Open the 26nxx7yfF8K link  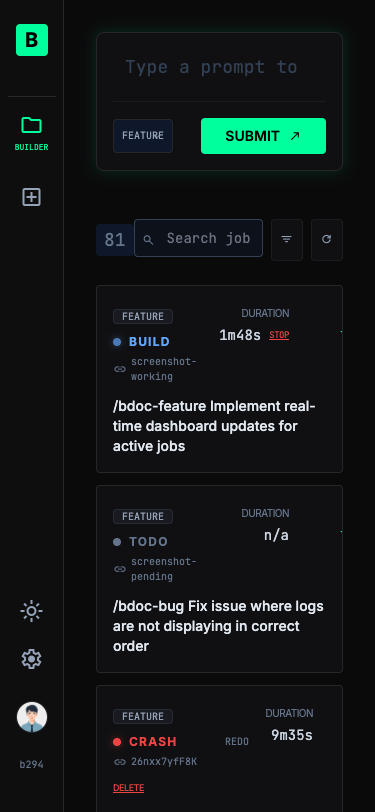tap(164, 762)
